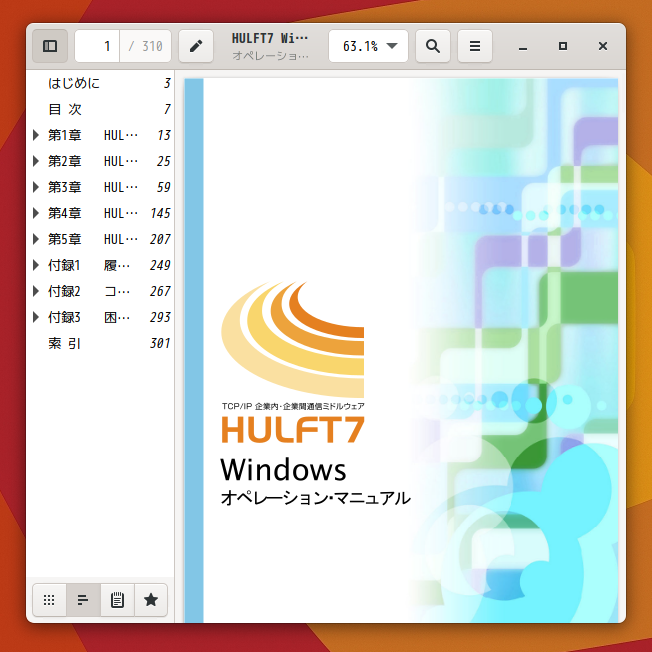Select the 第1章 chapter row text
The height and width of the screenshot is (652, 652).
93,135
